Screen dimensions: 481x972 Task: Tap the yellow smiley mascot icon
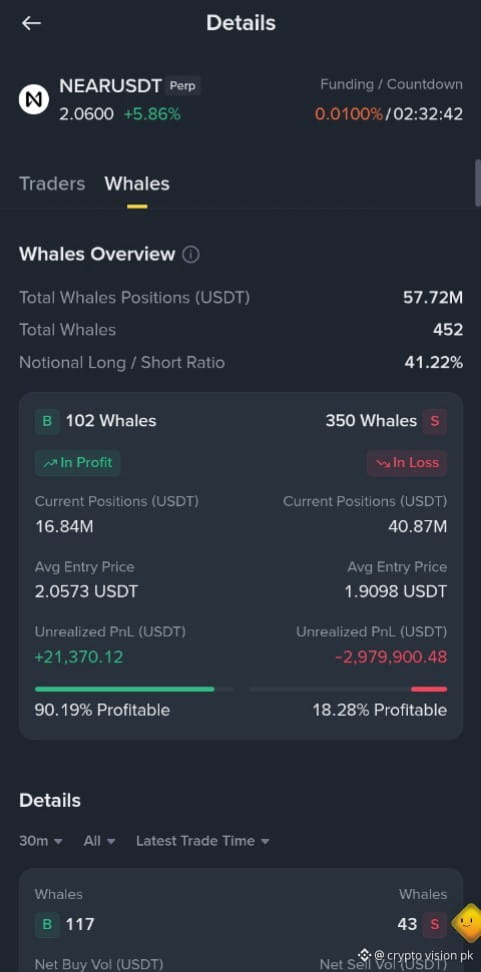point(467,923)
